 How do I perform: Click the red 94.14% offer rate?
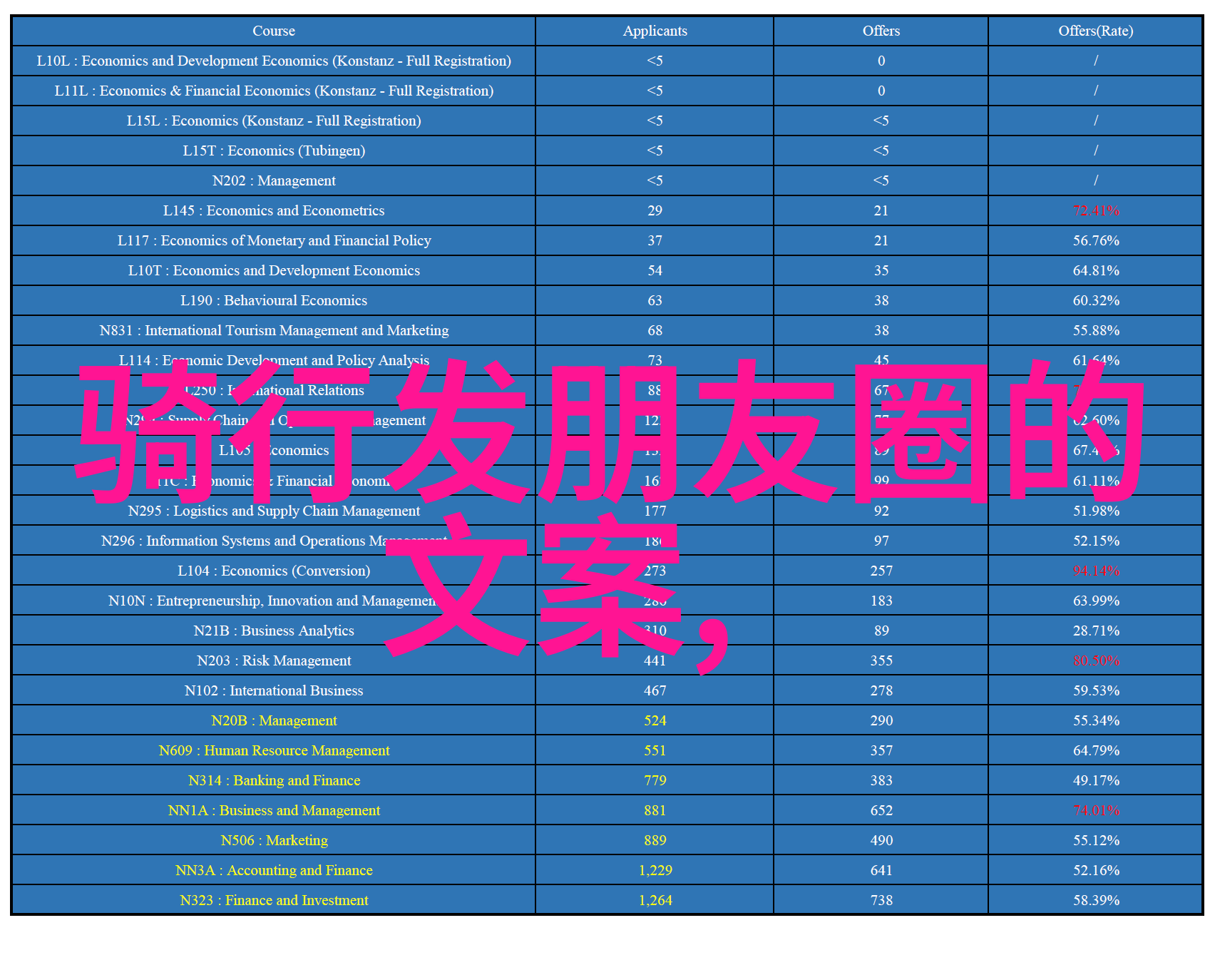(x=1096, y=571)
